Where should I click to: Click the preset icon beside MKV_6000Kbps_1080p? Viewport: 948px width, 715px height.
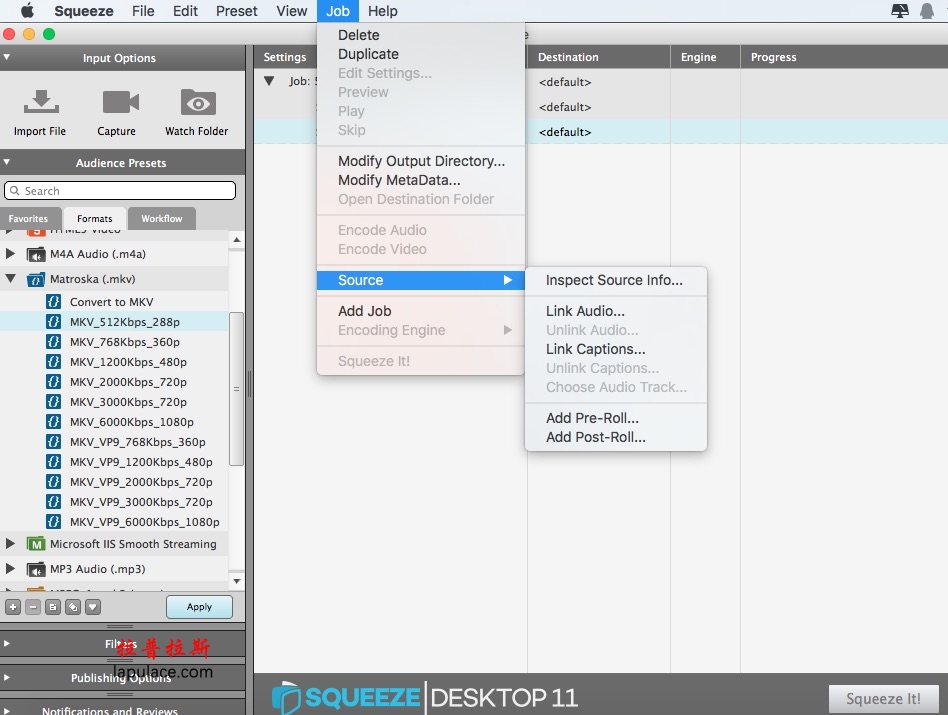coord(53,421)
